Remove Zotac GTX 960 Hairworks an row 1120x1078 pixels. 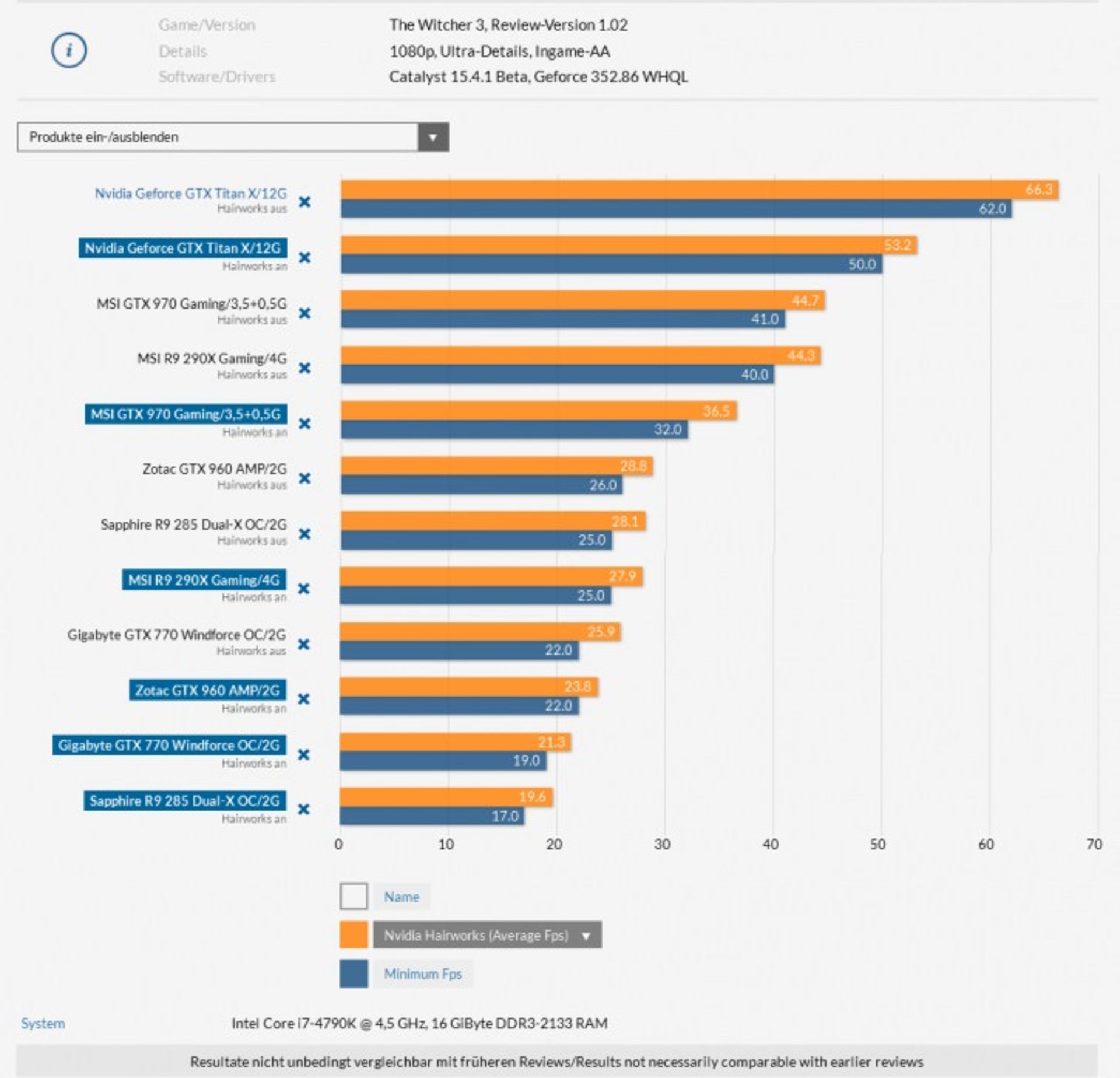[x=304, y=699]
